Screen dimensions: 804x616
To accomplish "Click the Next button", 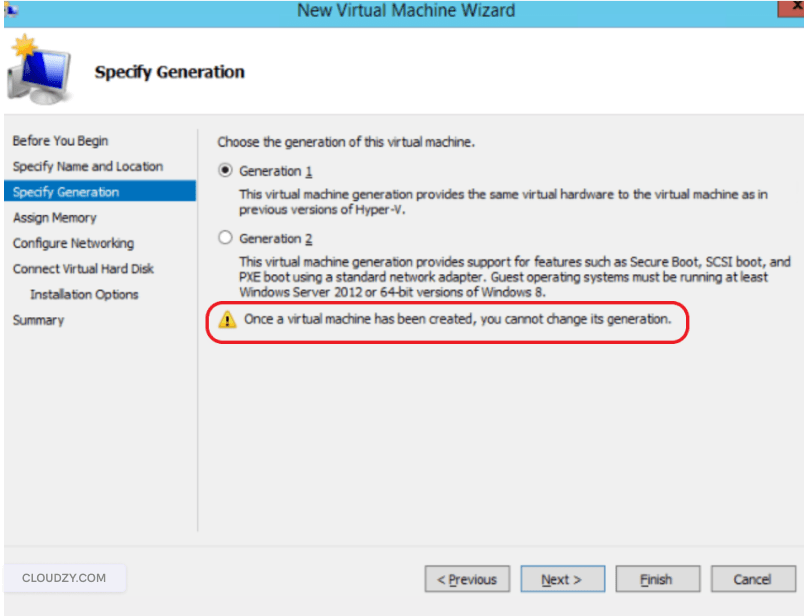I will pyautogui.click(x=562, y=579).
